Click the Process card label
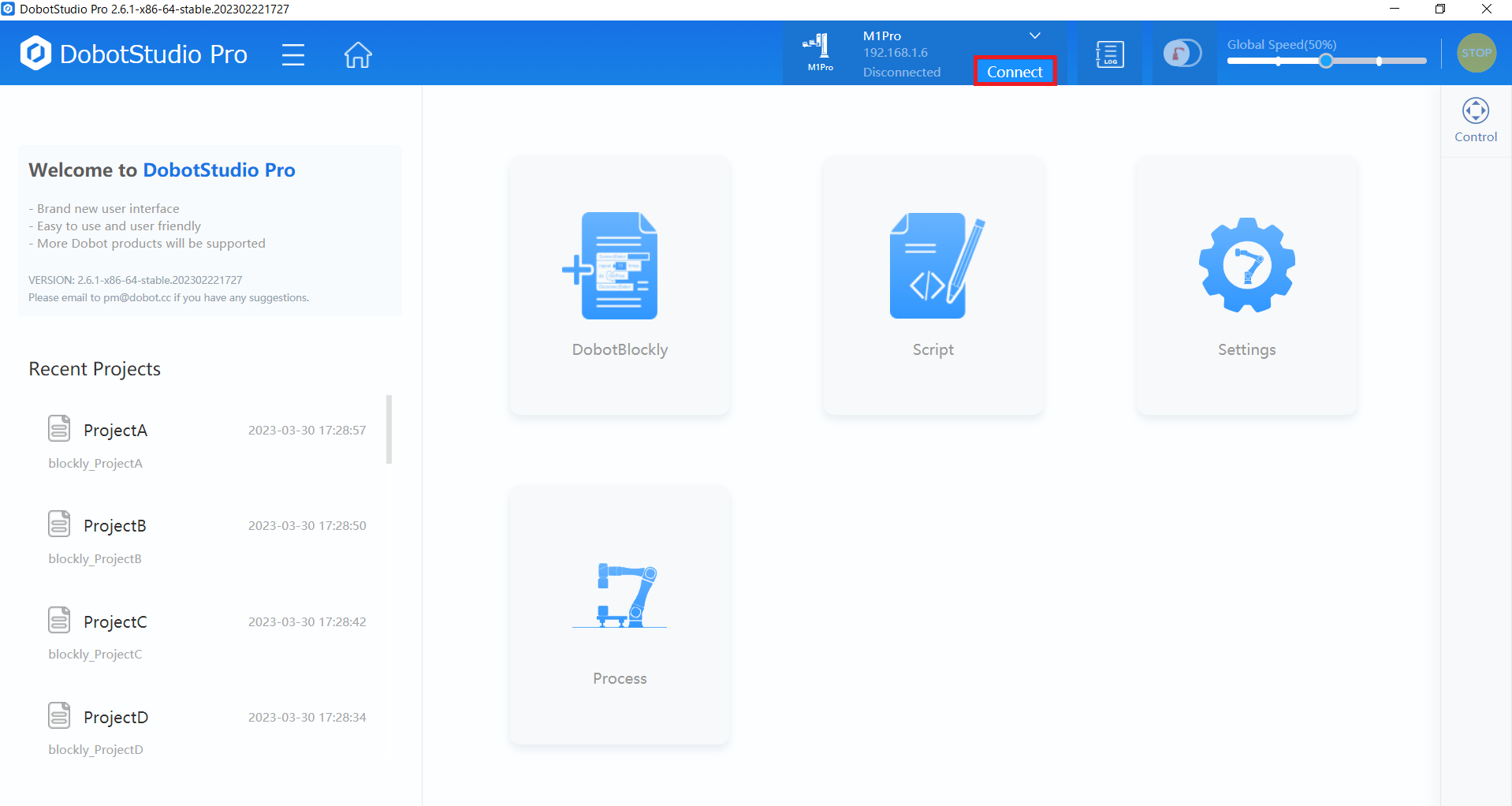This screenshot has width=1512, height=806. point(620,678)
